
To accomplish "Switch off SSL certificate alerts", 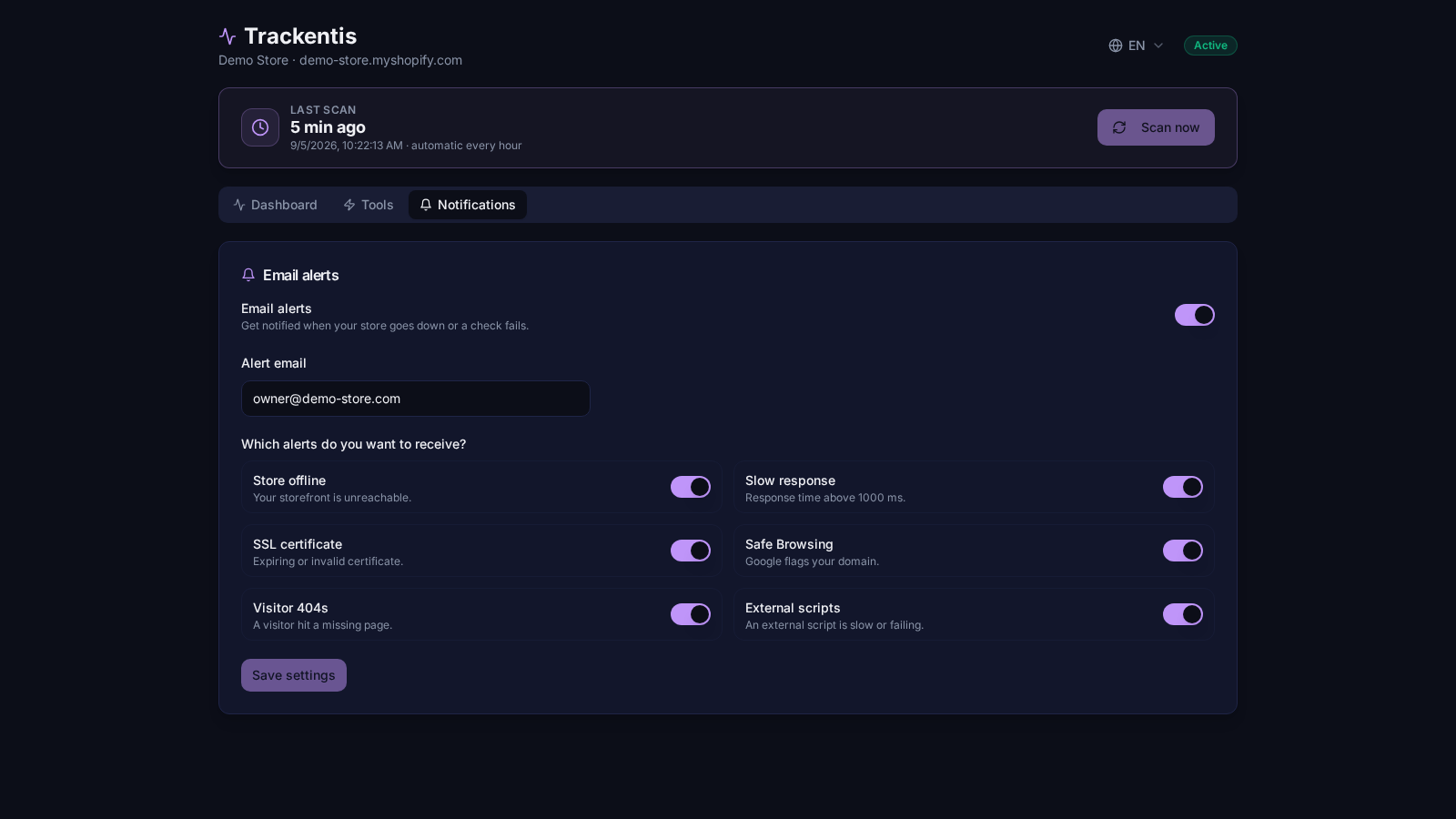I will click(x=691, y=551).
